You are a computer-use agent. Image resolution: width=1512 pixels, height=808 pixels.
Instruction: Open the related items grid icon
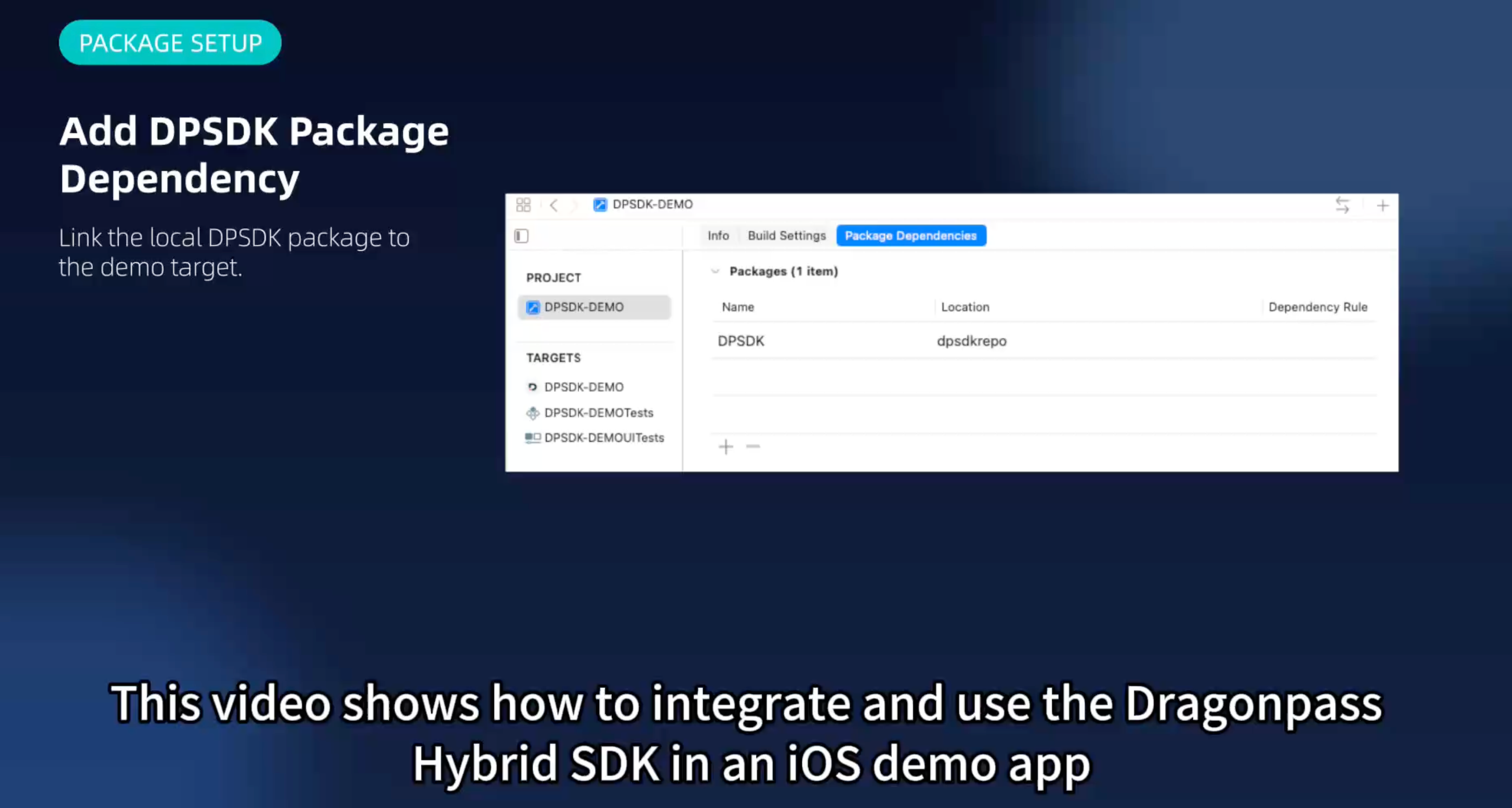tap(523, 204)
